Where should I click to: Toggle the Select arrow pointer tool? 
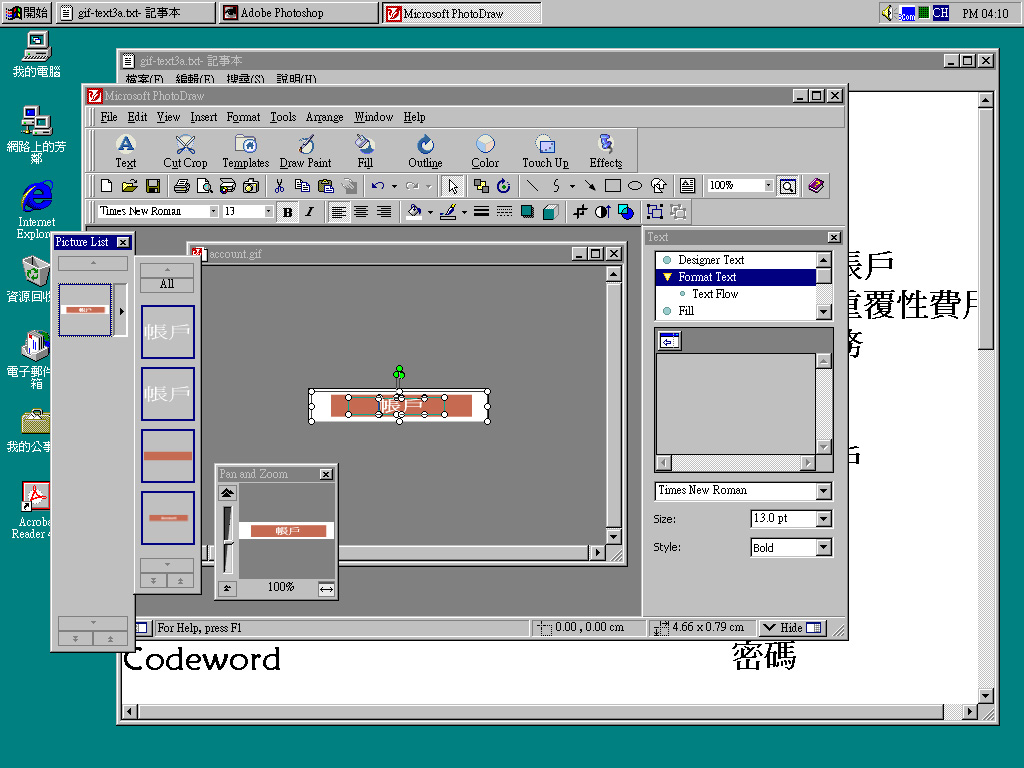pos(453,186)
